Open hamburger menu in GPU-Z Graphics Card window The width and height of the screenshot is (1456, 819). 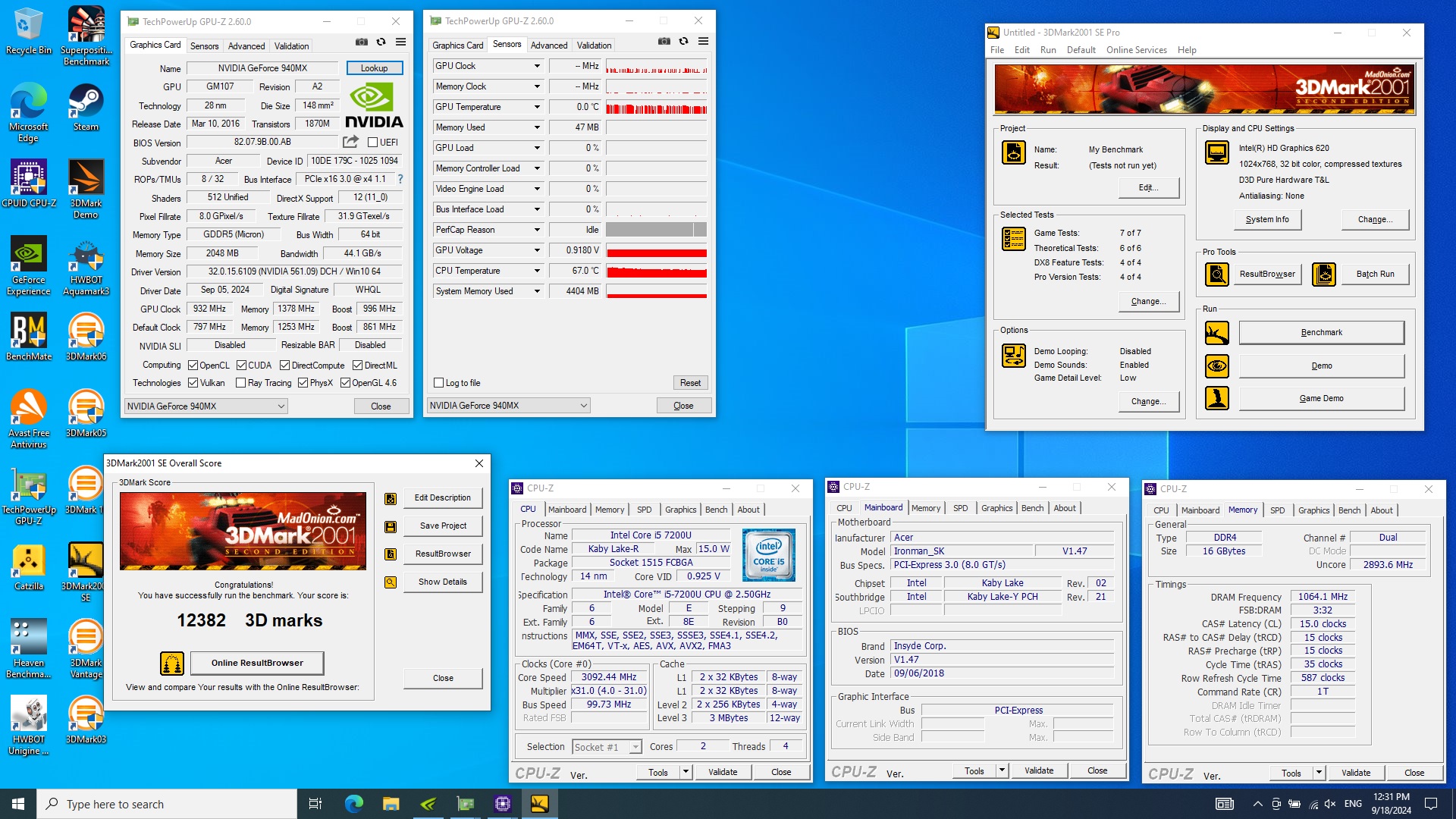[x=400, y=42]
